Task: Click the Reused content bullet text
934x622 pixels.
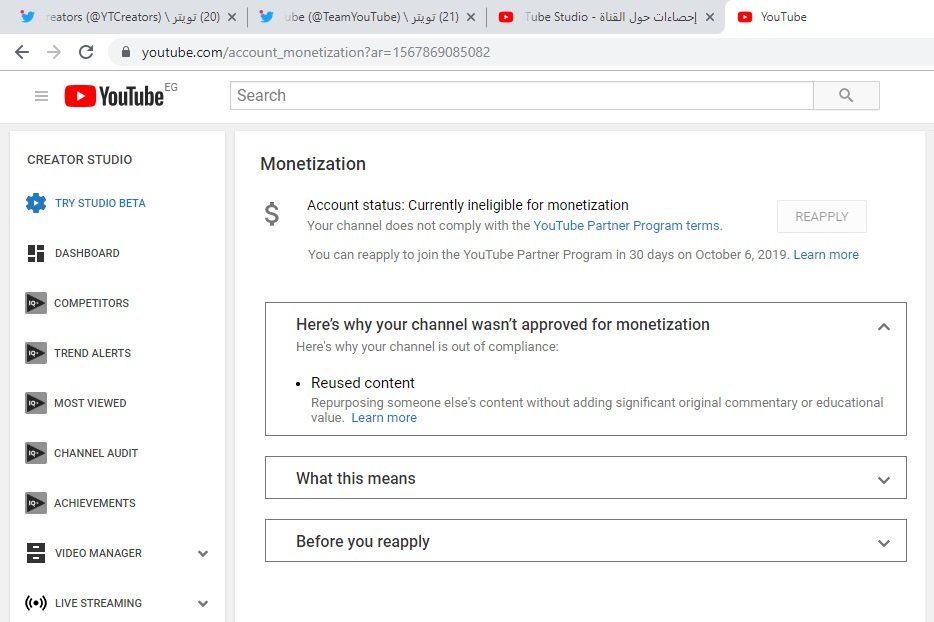Action: click(x=363, y=383)
